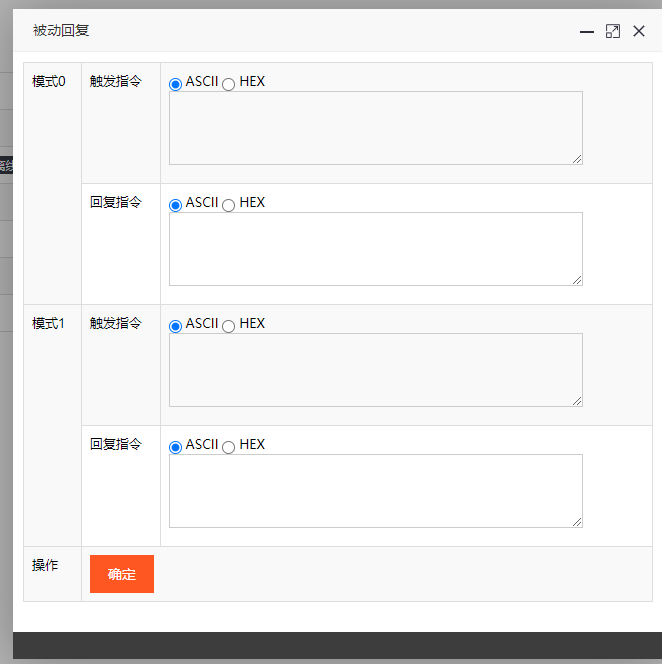This screenshot has height=664, width=662.
Task: Focus the 模式1 回复指令 text area
Action: click(x=376, y=491)
